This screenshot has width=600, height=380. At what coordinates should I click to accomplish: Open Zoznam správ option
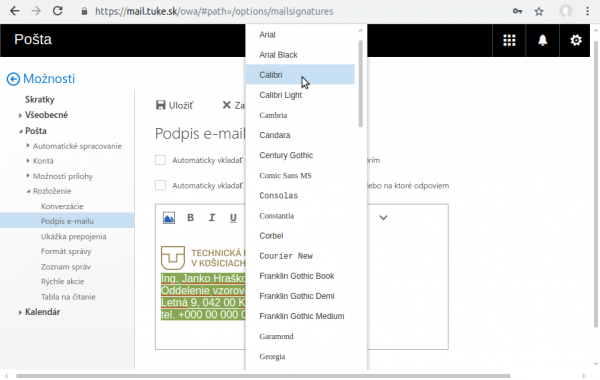pyautogui.click(x=66, y=267)
